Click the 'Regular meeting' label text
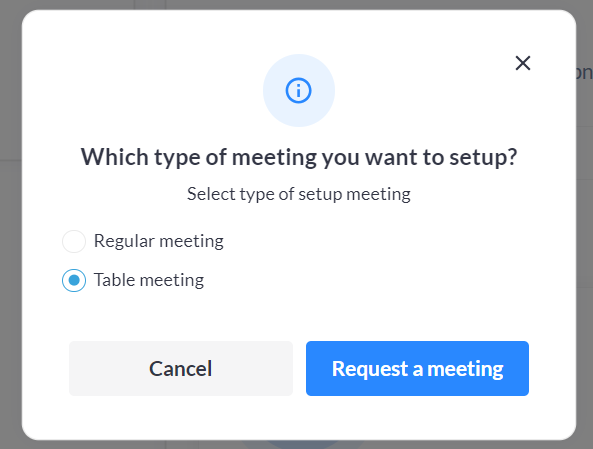 pos(159,241)
